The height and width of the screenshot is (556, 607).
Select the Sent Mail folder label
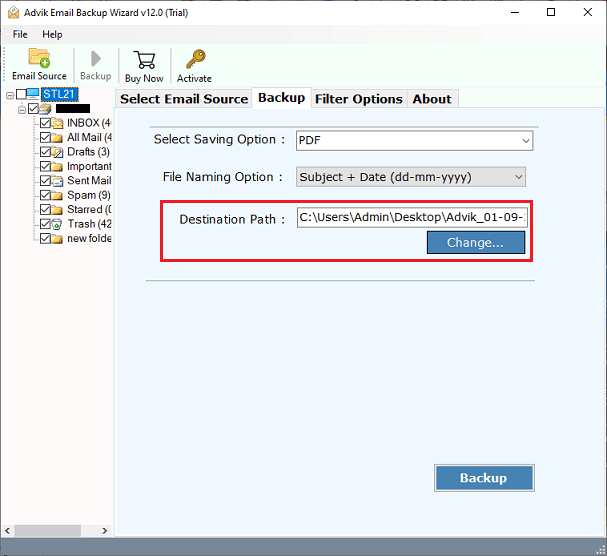pos(89,181)
